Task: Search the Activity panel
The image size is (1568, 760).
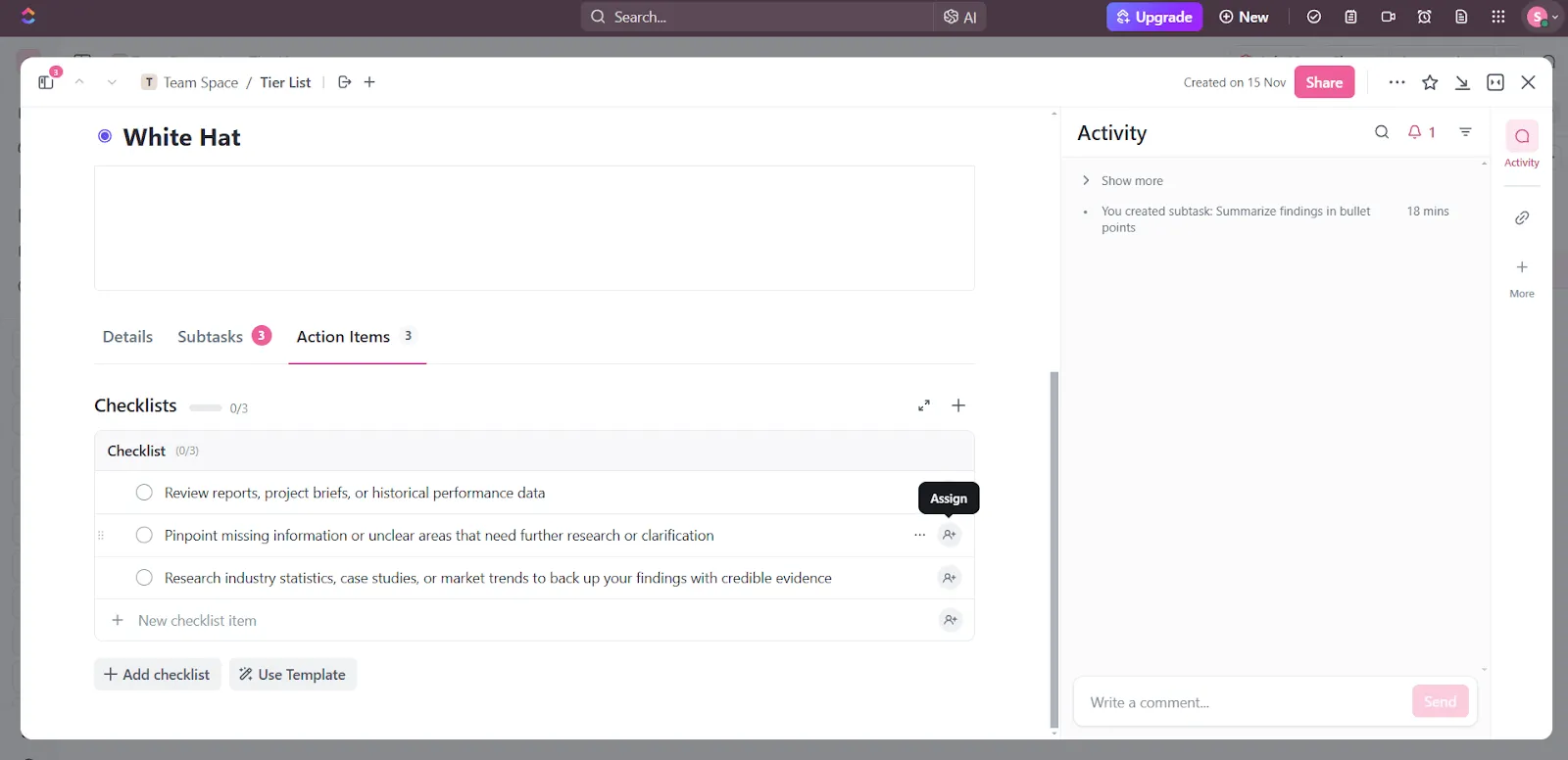Action: pos(1382,132)
